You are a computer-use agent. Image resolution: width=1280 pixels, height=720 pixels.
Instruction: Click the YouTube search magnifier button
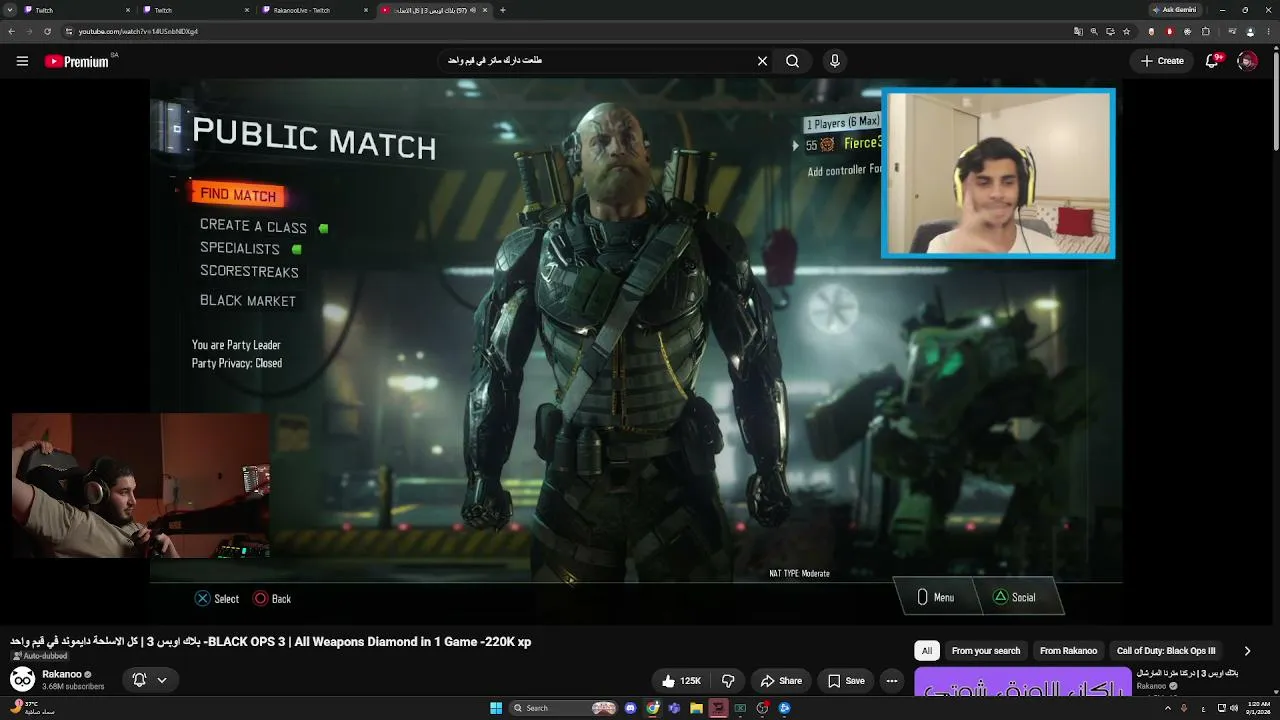point(792,61)
